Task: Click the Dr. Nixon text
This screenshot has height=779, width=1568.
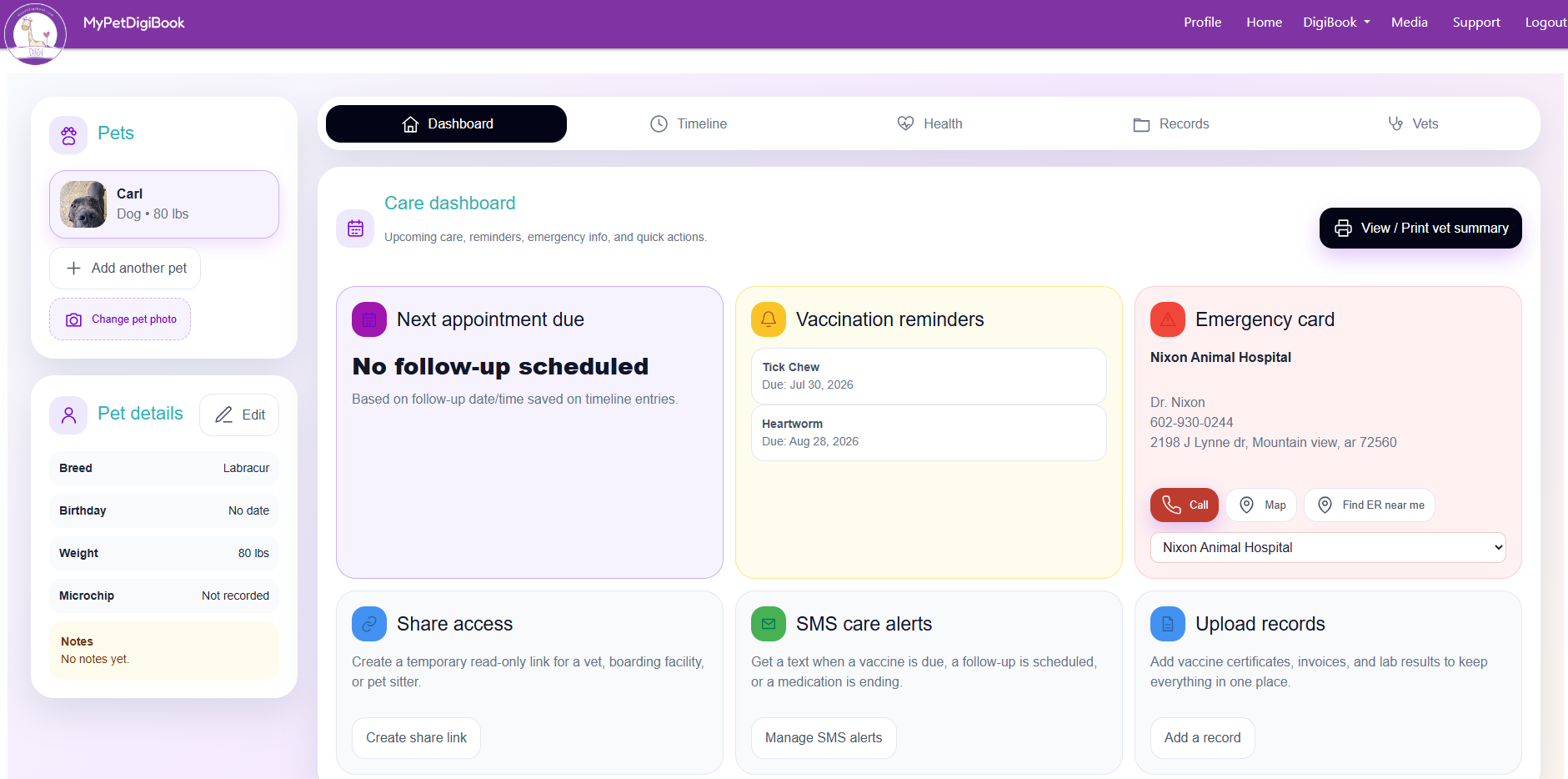Action: tap(1177, 403)
